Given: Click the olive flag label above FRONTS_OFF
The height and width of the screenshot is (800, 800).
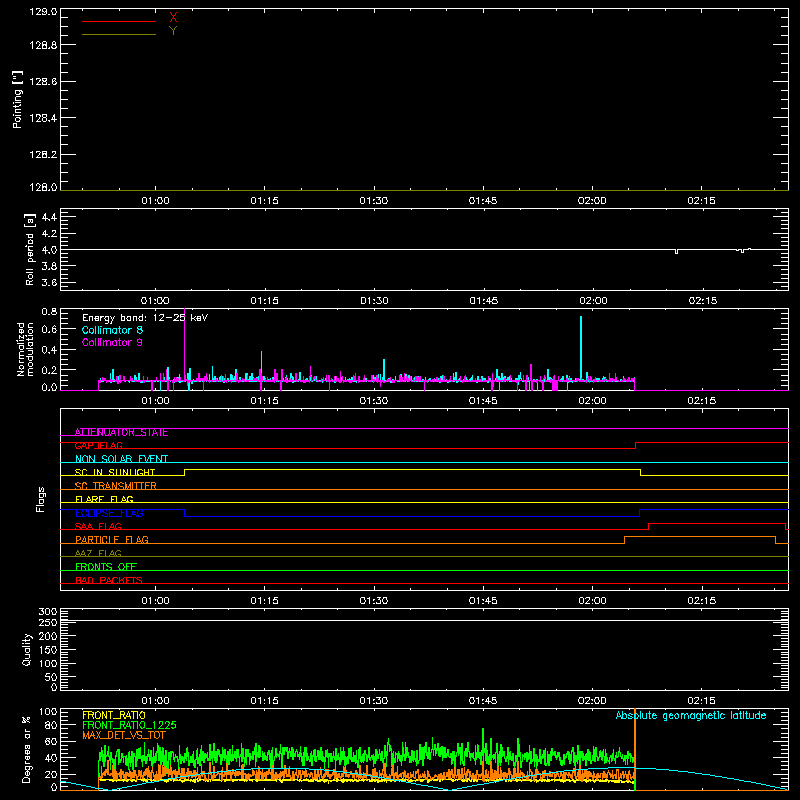Looking at the screenshot, I should (98, 554).
